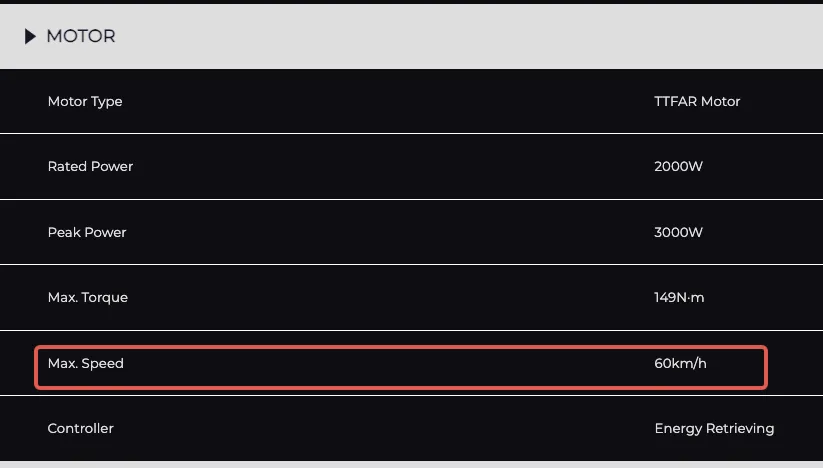The image size is (823, 468).
Task: Select the Controller label
Action: click(x=80, y=428)
